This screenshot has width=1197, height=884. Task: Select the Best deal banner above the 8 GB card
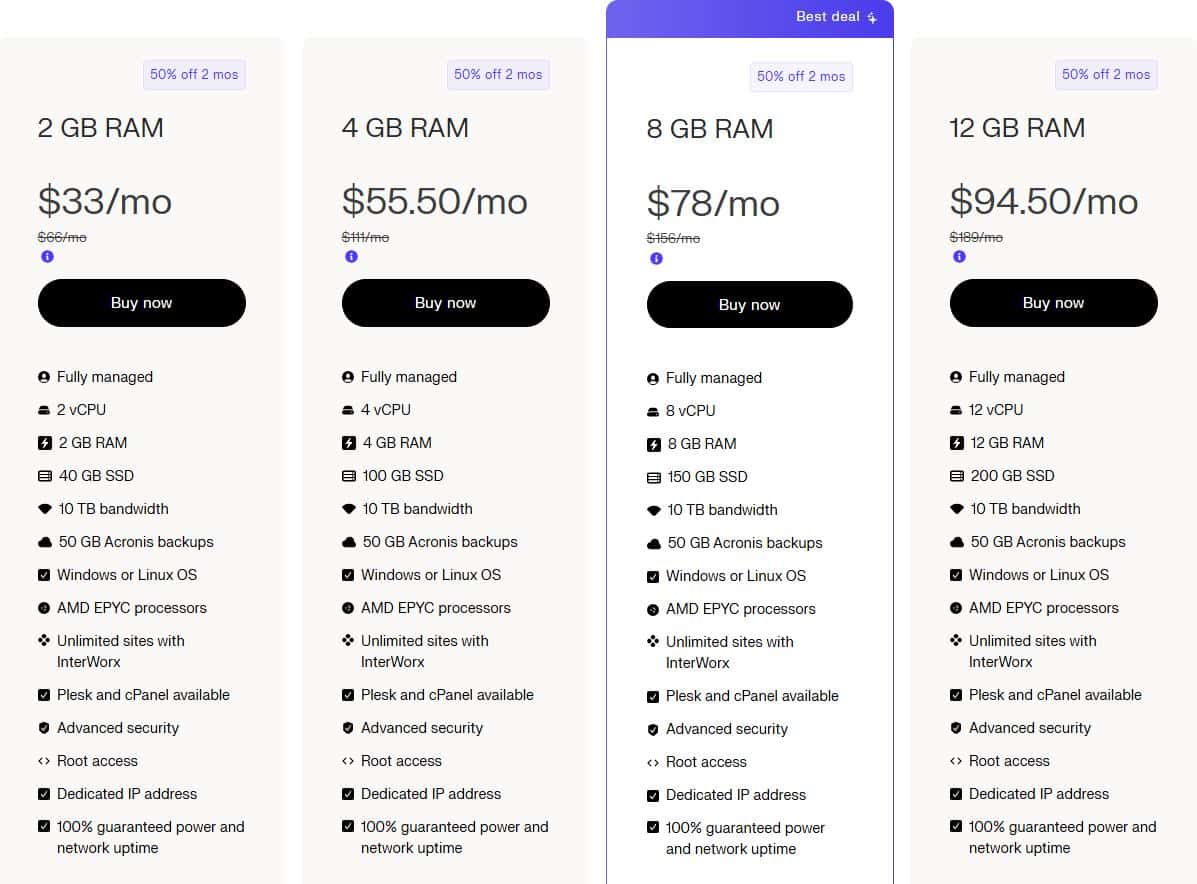[749, 17]
